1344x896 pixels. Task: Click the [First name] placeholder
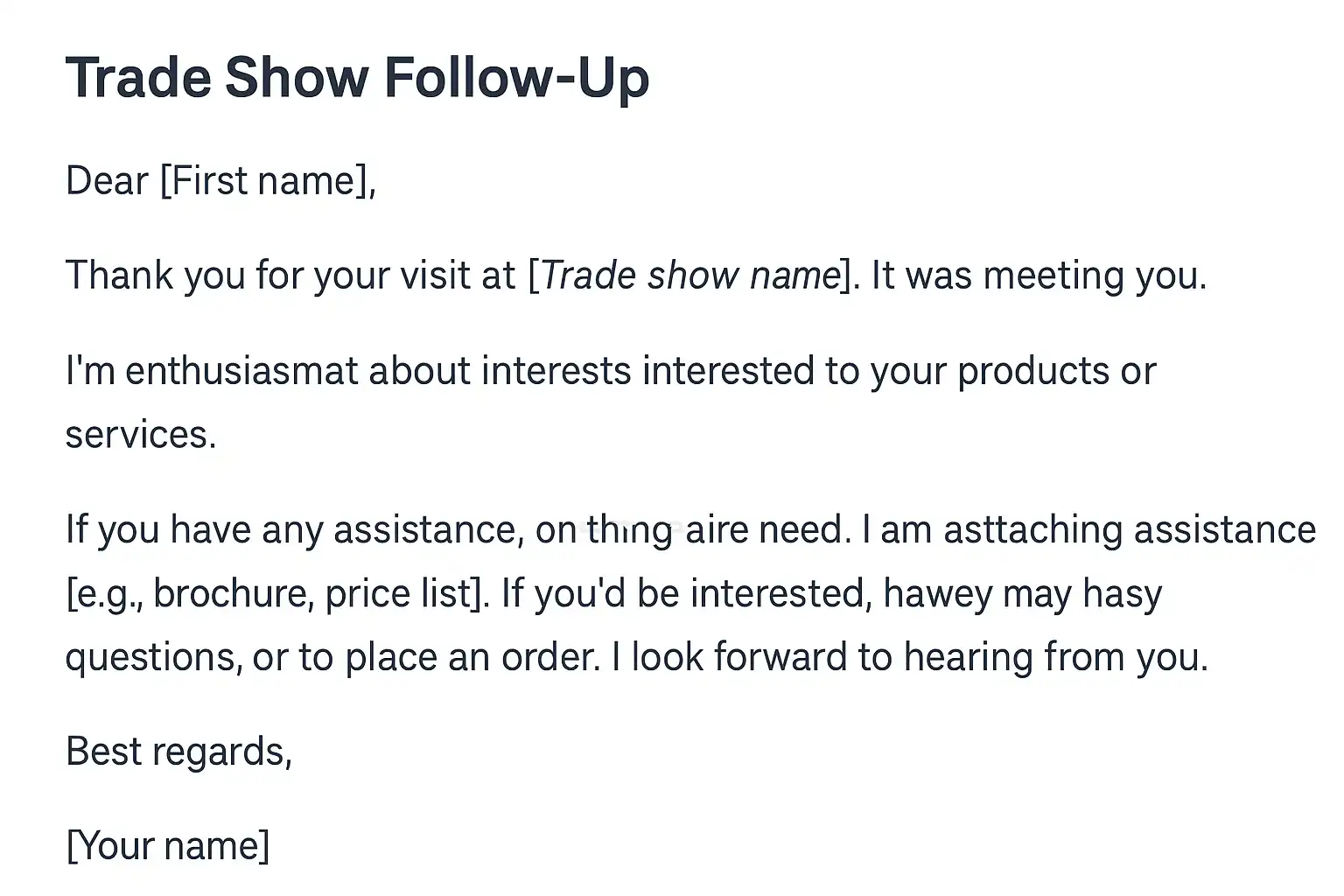pos(268,181)
